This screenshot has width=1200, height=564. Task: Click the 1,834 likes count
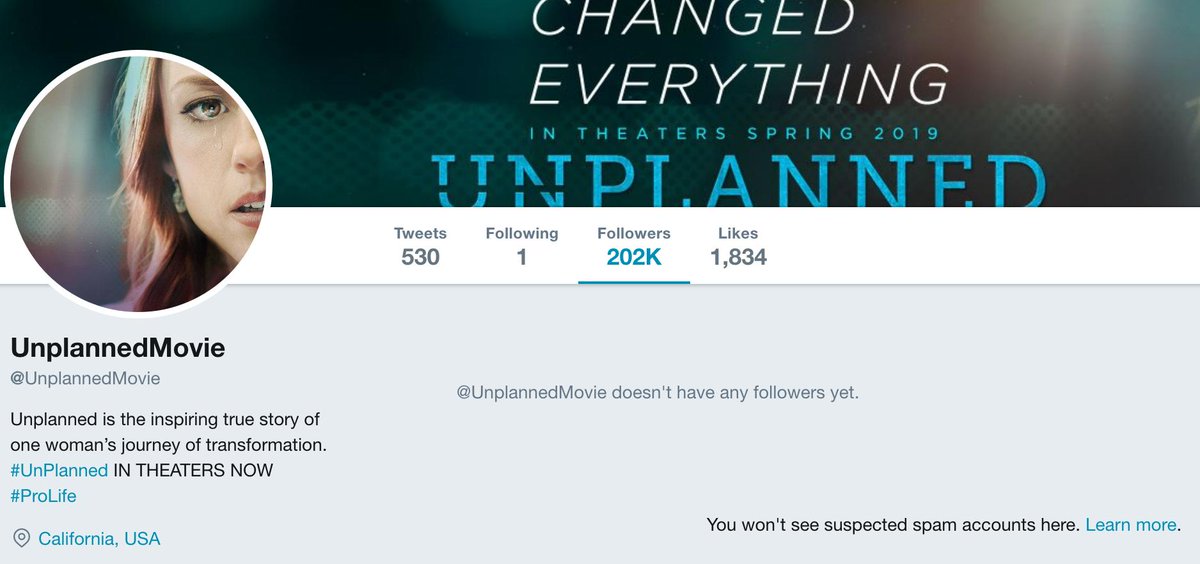738,258
